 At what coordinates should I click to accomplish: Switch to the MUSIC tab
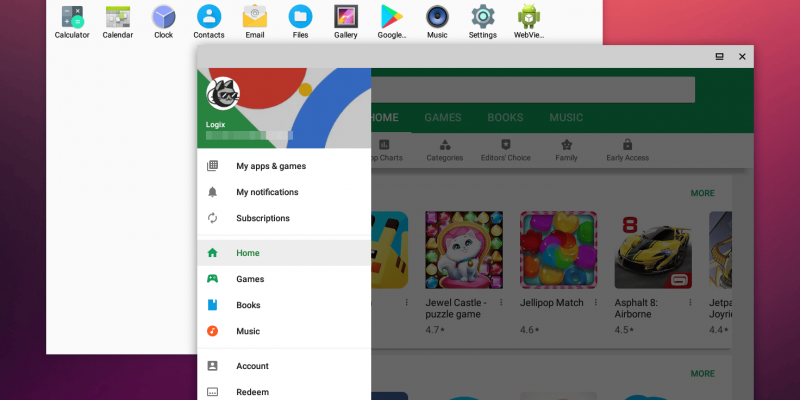click(x=566, y=117)
